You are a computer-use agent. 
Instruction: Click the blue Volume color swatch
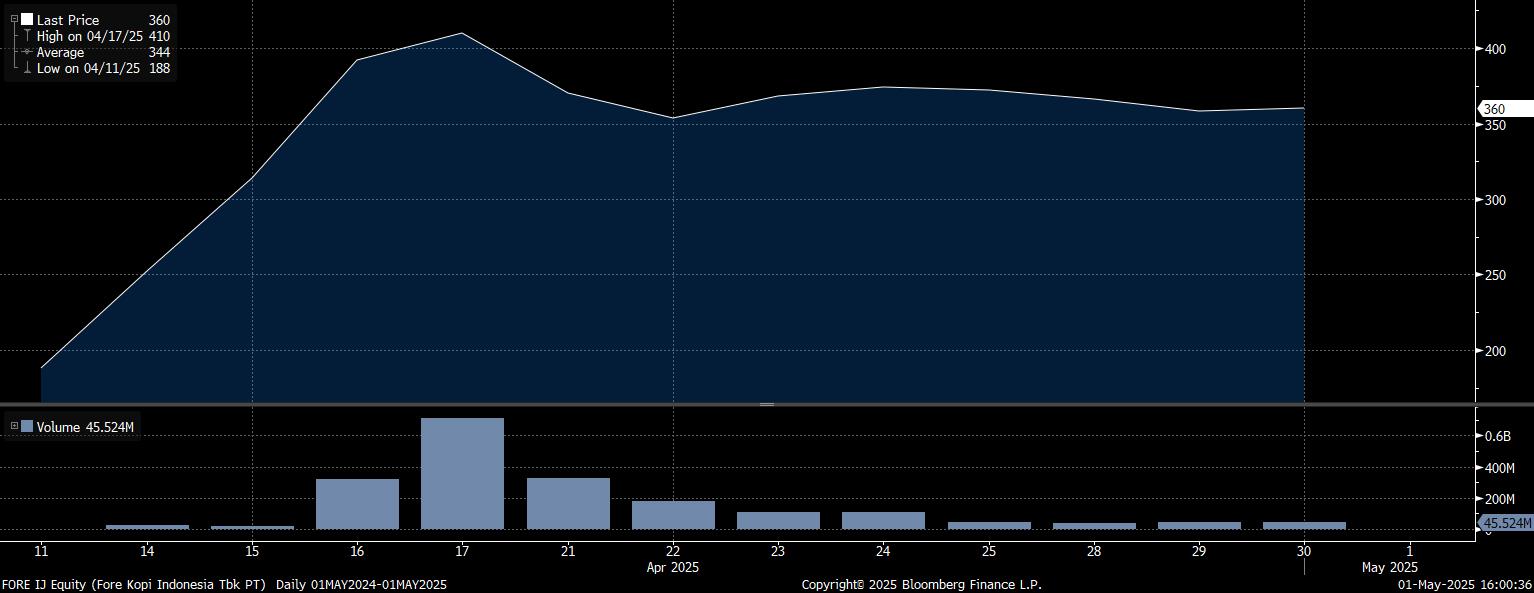[27, 427]
